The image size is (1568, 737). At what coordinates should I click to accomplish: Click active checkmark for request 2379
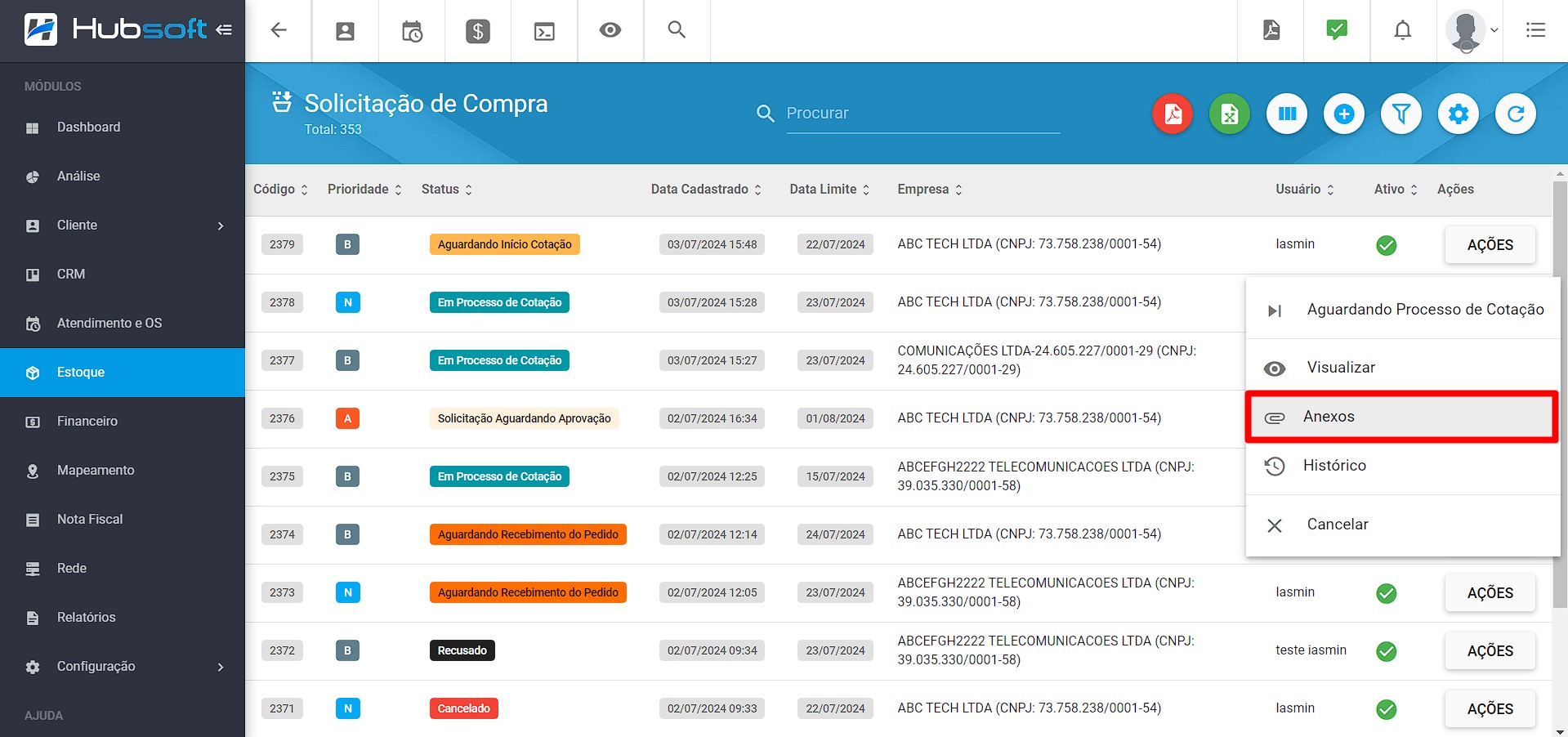pos(1387,245)
